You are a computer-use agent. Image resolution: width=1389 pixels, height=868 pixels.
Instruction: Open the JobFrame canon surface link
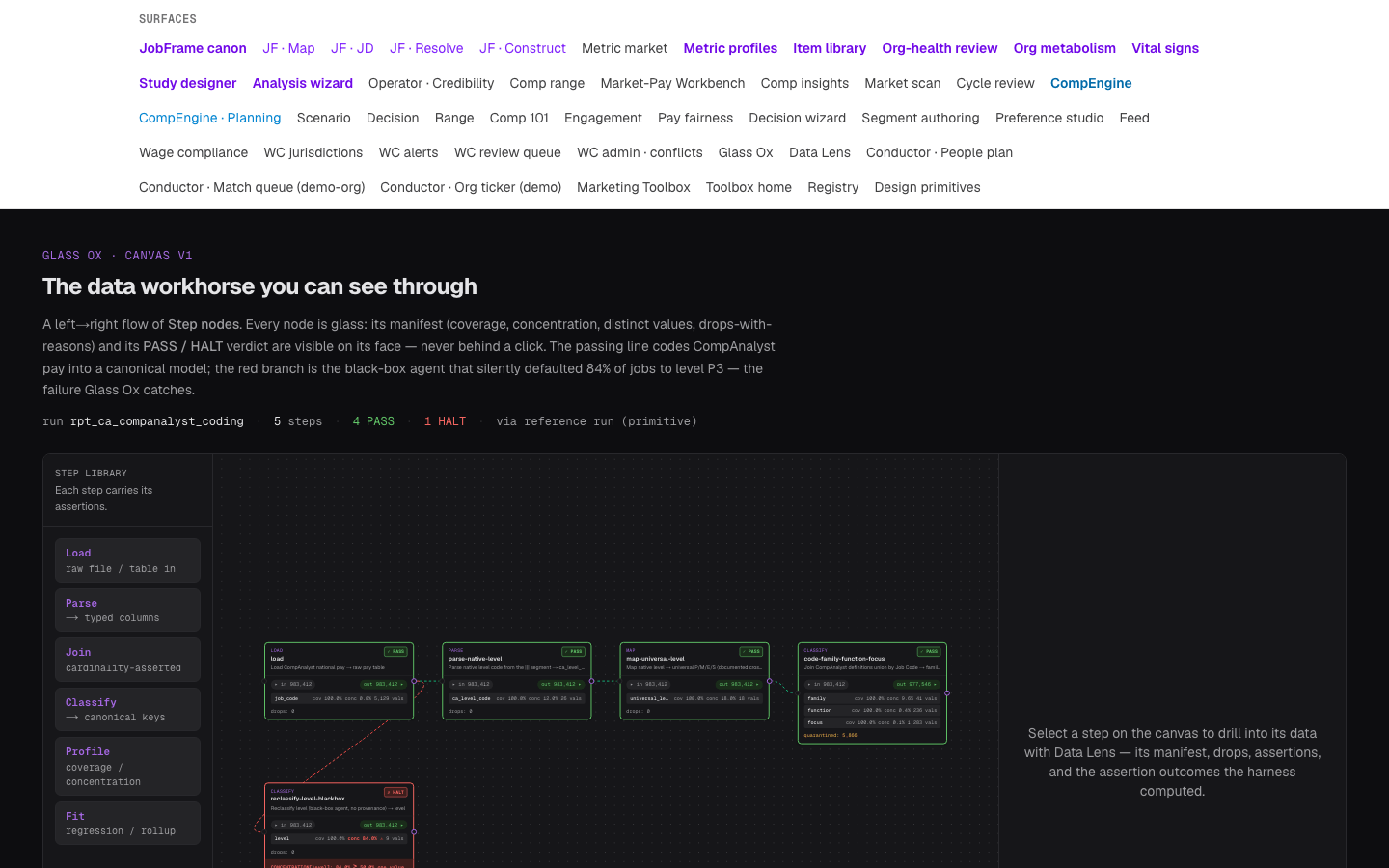pos(193,48)
